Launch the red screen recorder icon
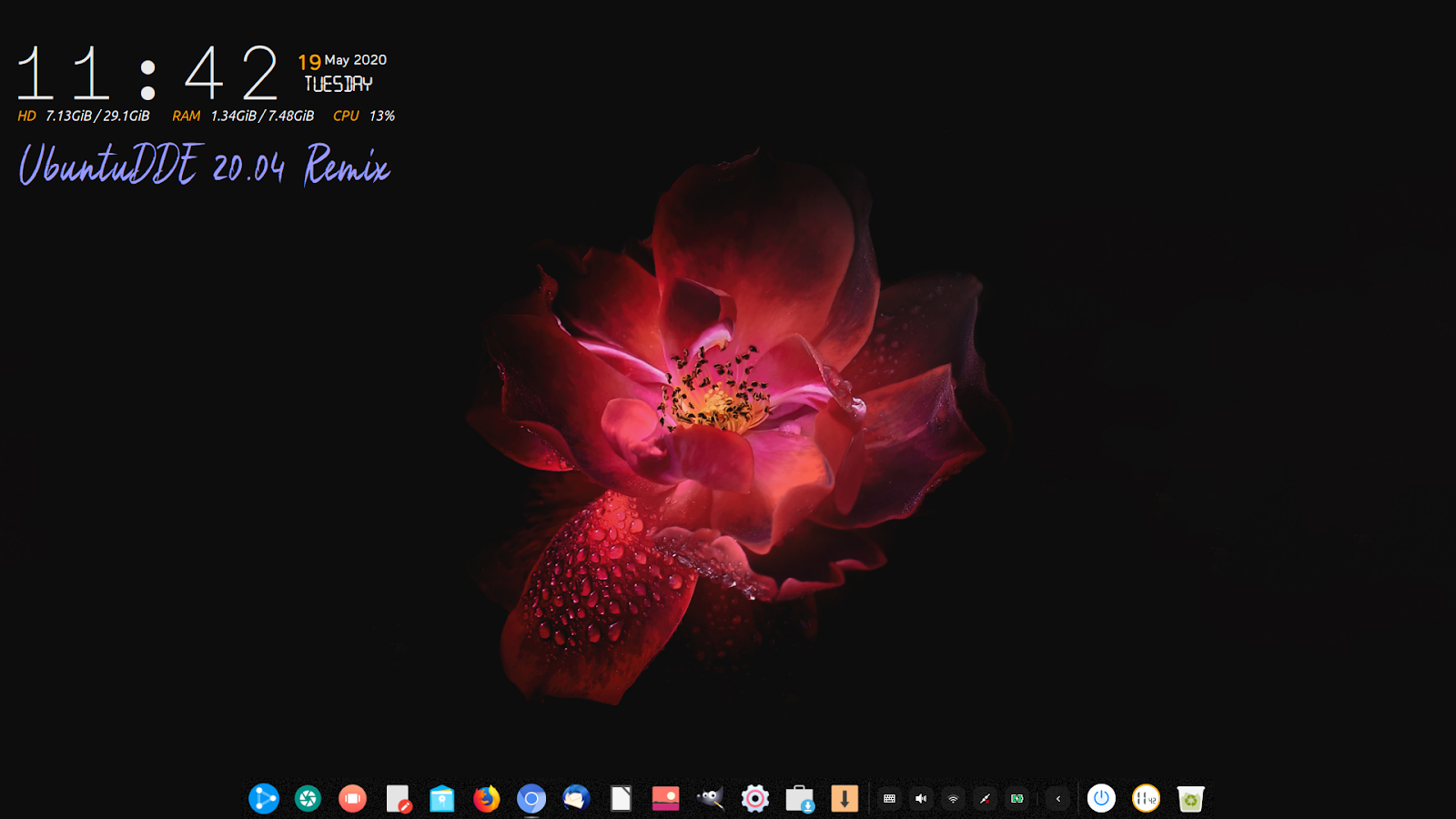The image size is (1456, 819). tap(352, 799)
